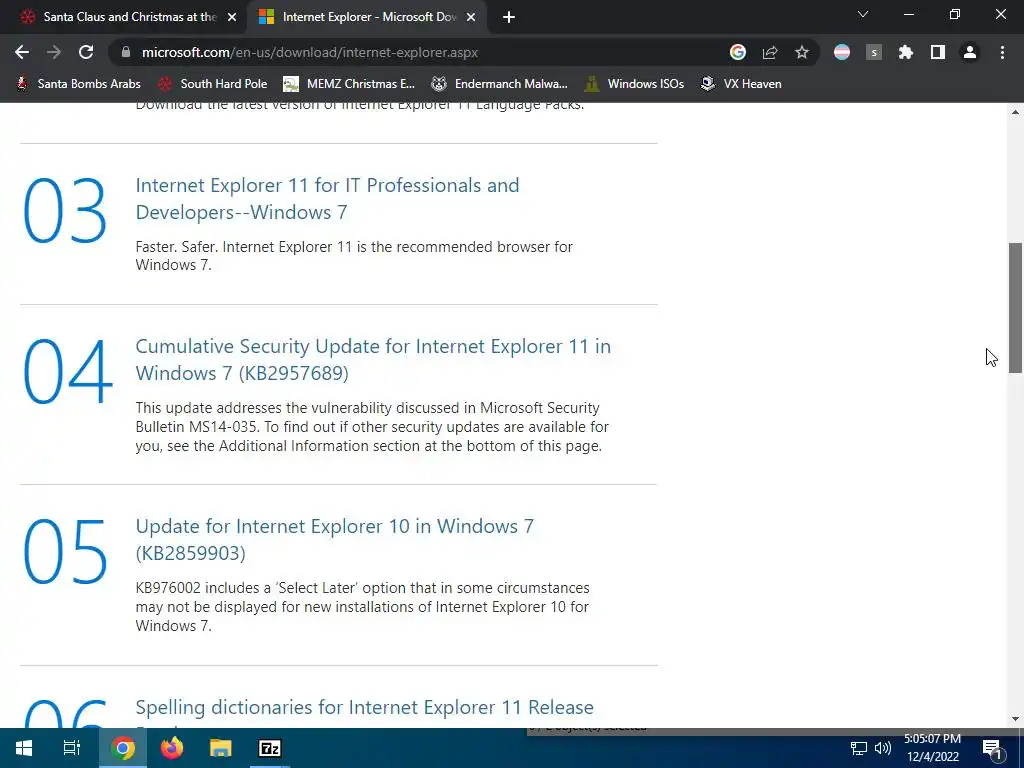This screenshot has width=1024, height=768.
Task: Open the Santa Bombs Arabs bookmark
Action: (78, 84)
